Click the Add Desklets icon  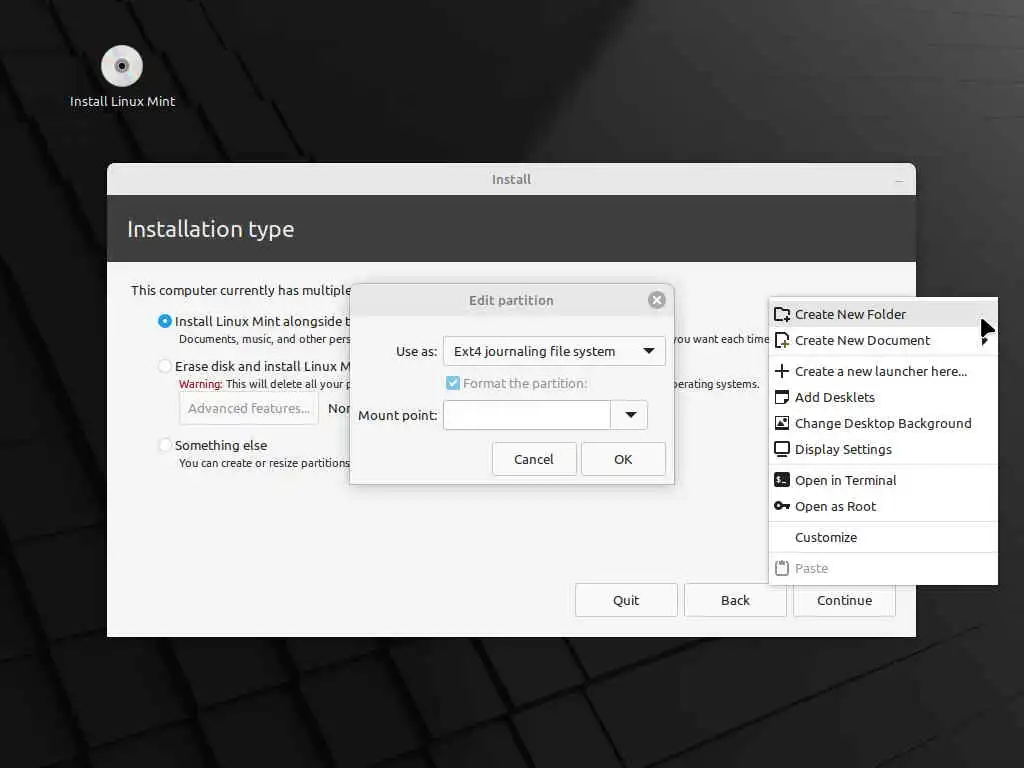pos(782,398)
